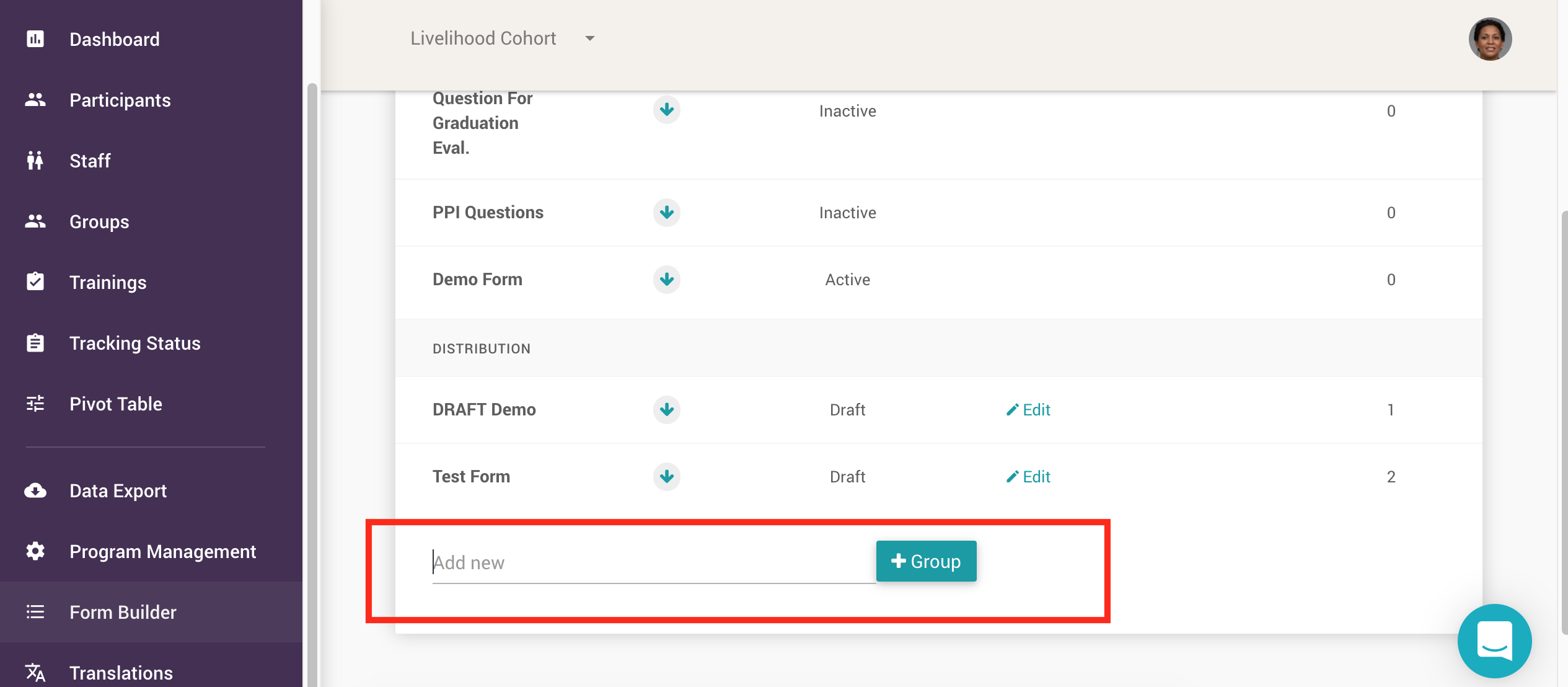Edit the Test Form draft

[x=1028, y=477]
